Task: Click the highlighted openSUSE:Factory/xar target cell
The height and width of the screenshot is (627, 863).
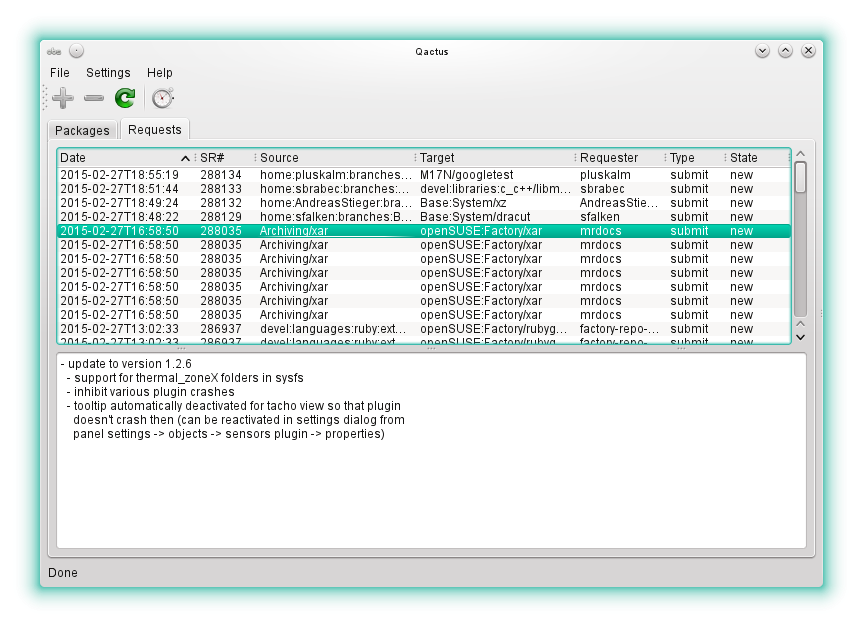Action: pos(481,231)
